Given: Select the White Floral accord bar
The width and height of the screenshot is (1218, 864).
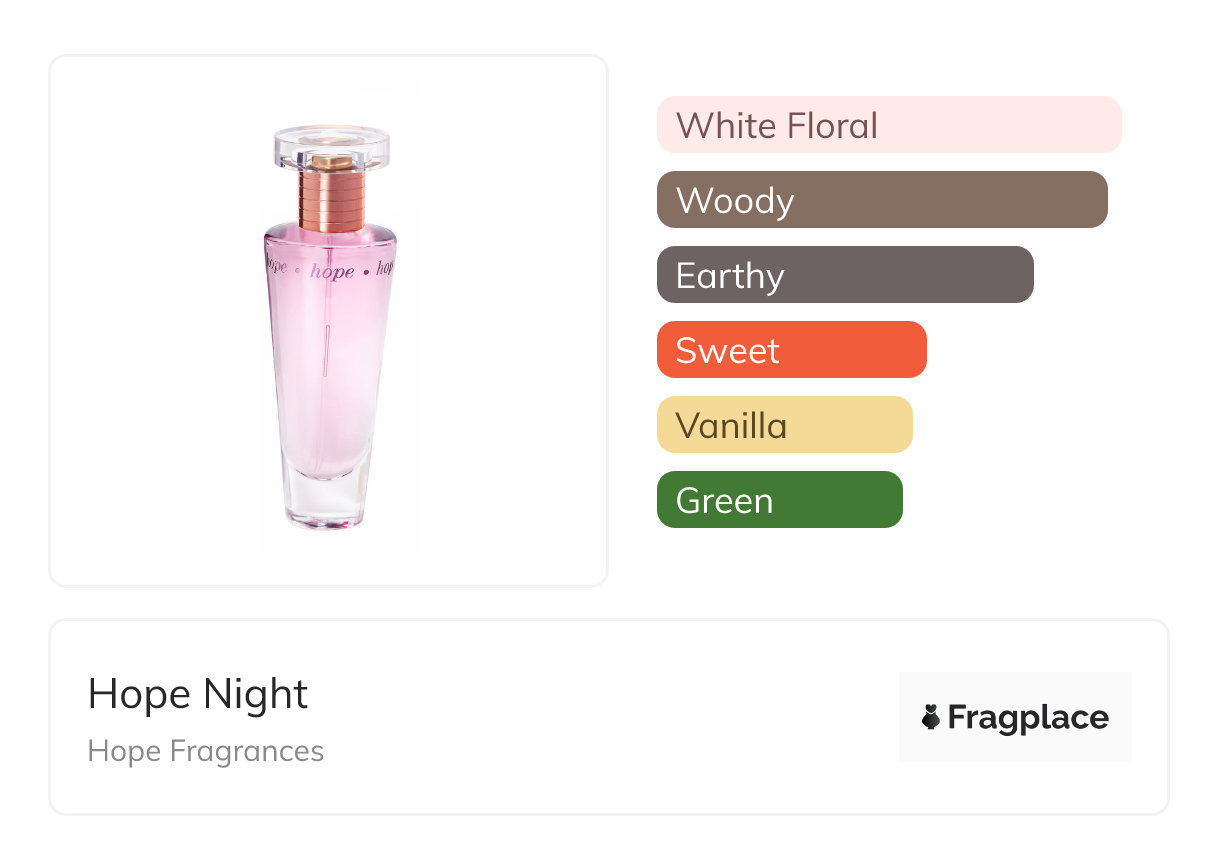Looking at the screenshot, I should point(888,125).
